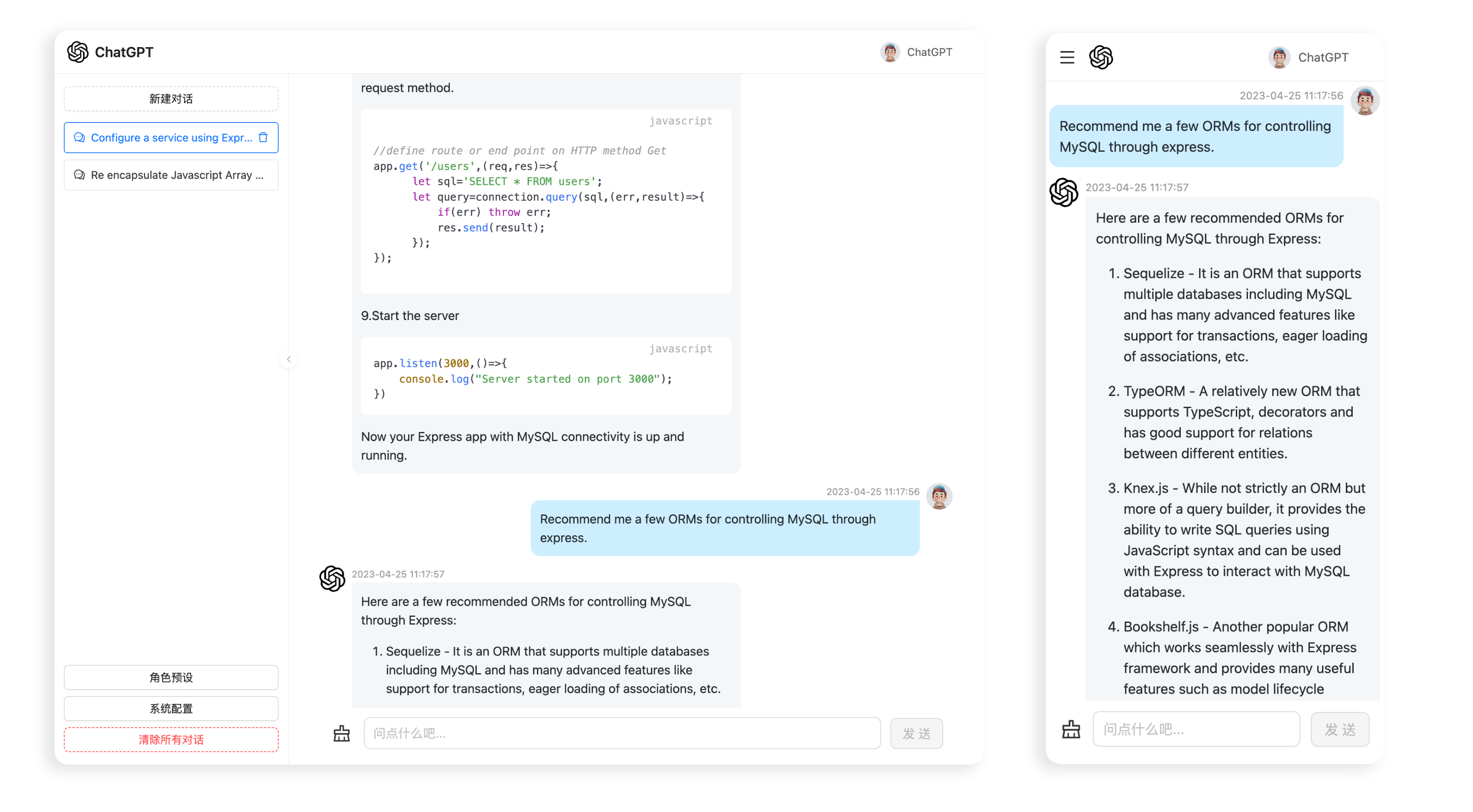Image resolution: width=1473 pixels, height=812 pixels.
Task: Click the ChatGPT username in desktop header
Action: (x=929, y=52)
